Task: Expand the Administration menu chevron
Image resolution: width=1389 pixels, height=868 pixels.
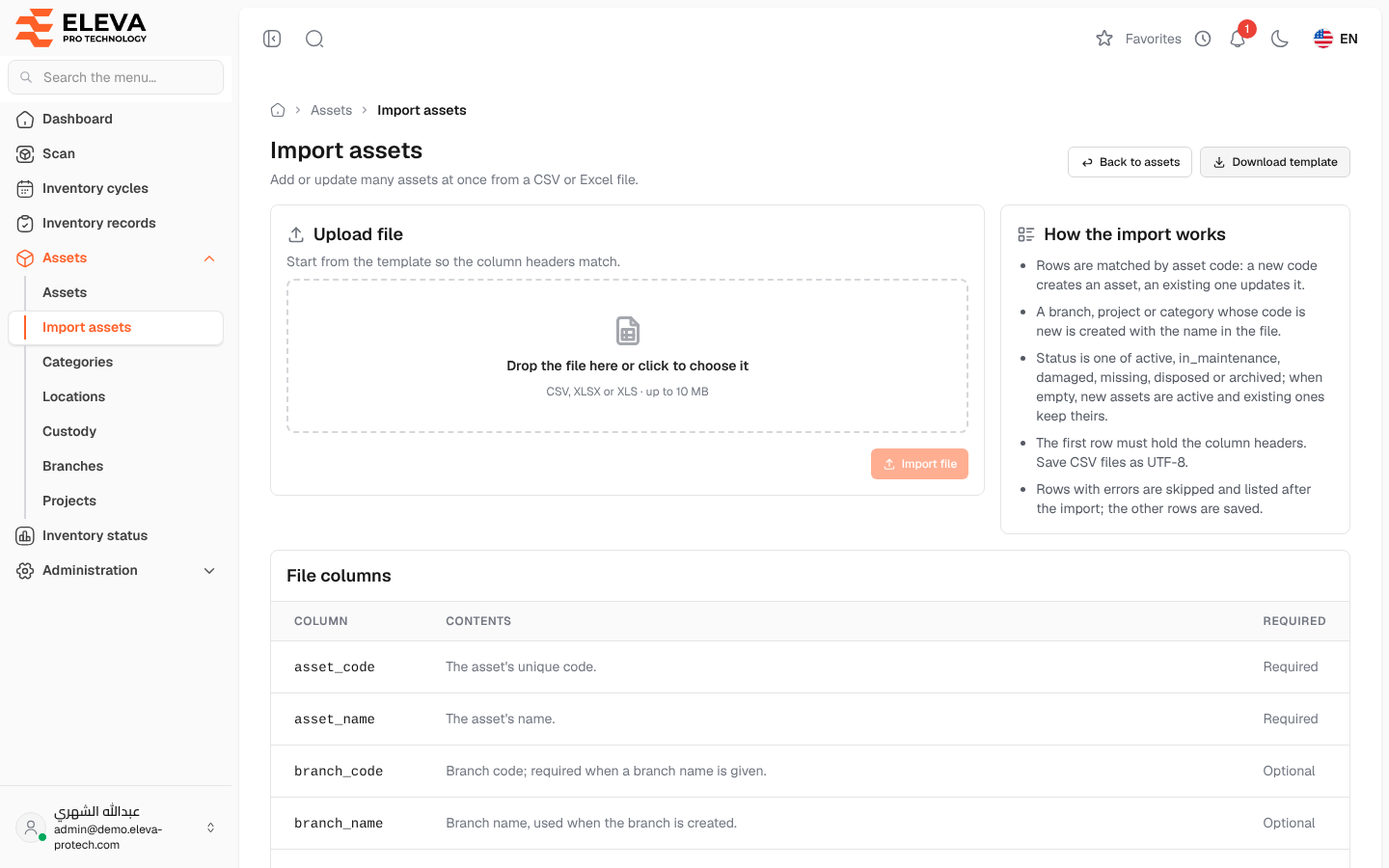Action: pyautogui.click(x=209, y=570)
